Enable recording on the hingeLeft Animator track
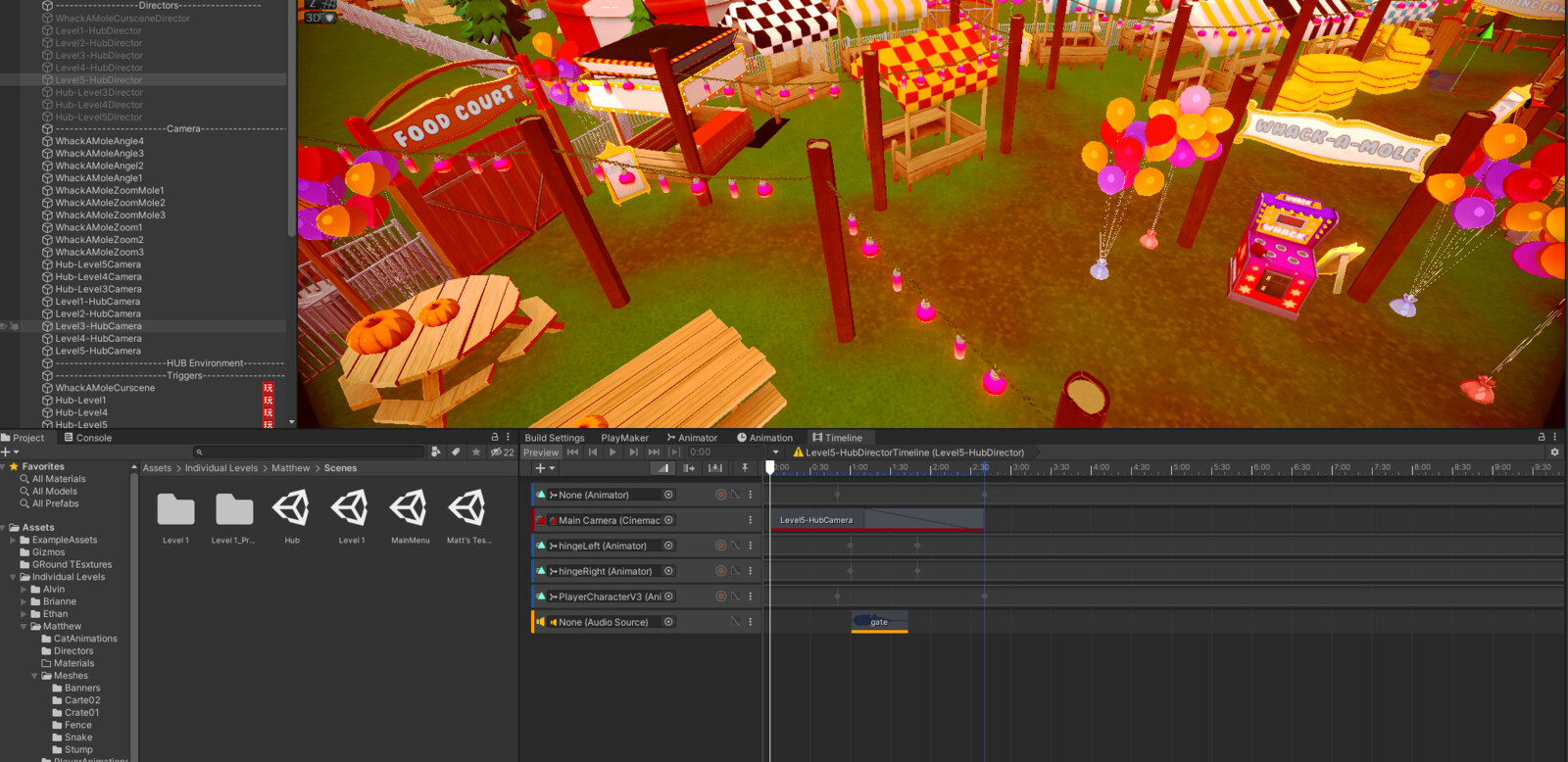 (x=720, y=546)
